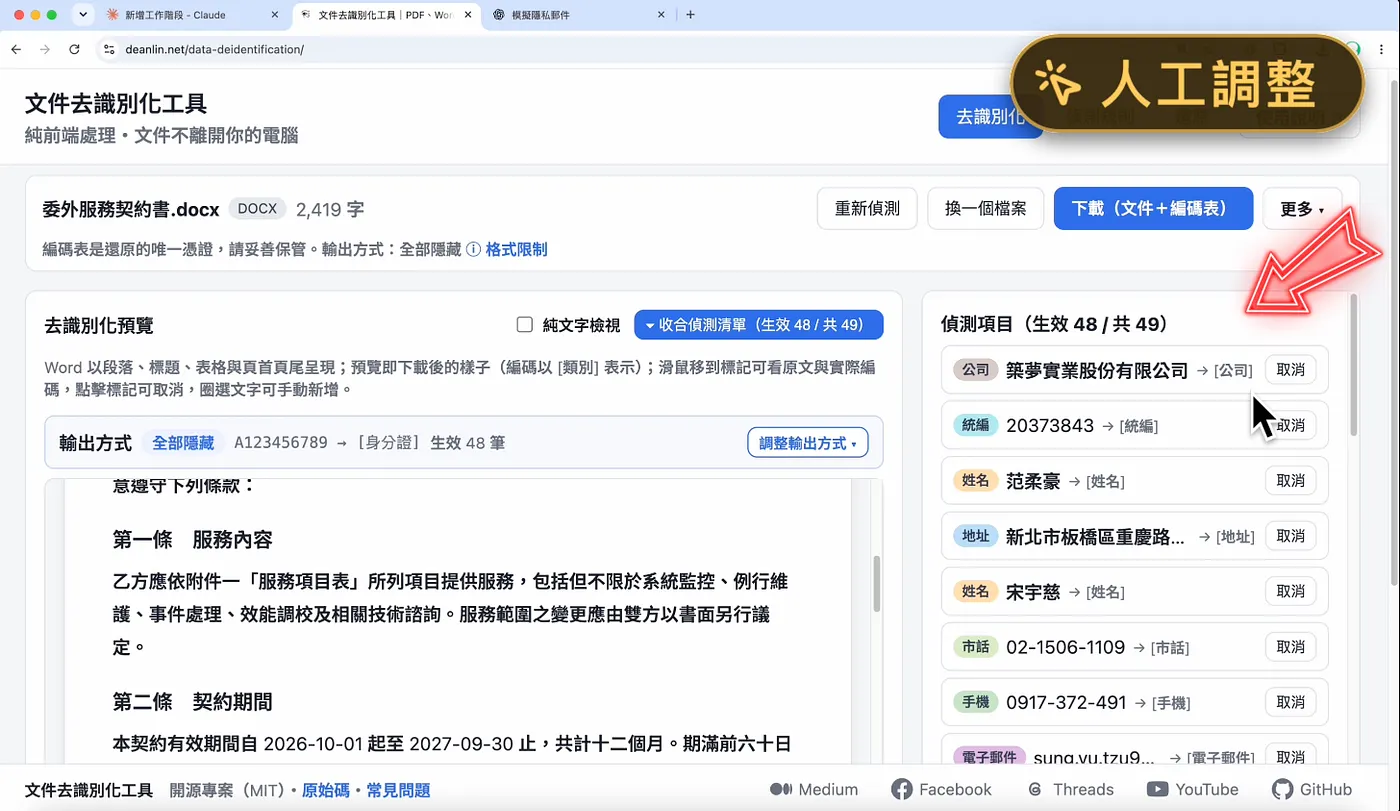Viewport: 1400px width, 811px height.
Task: Click the 偵測項目 list scrollbar
Action: (1354, 364)
